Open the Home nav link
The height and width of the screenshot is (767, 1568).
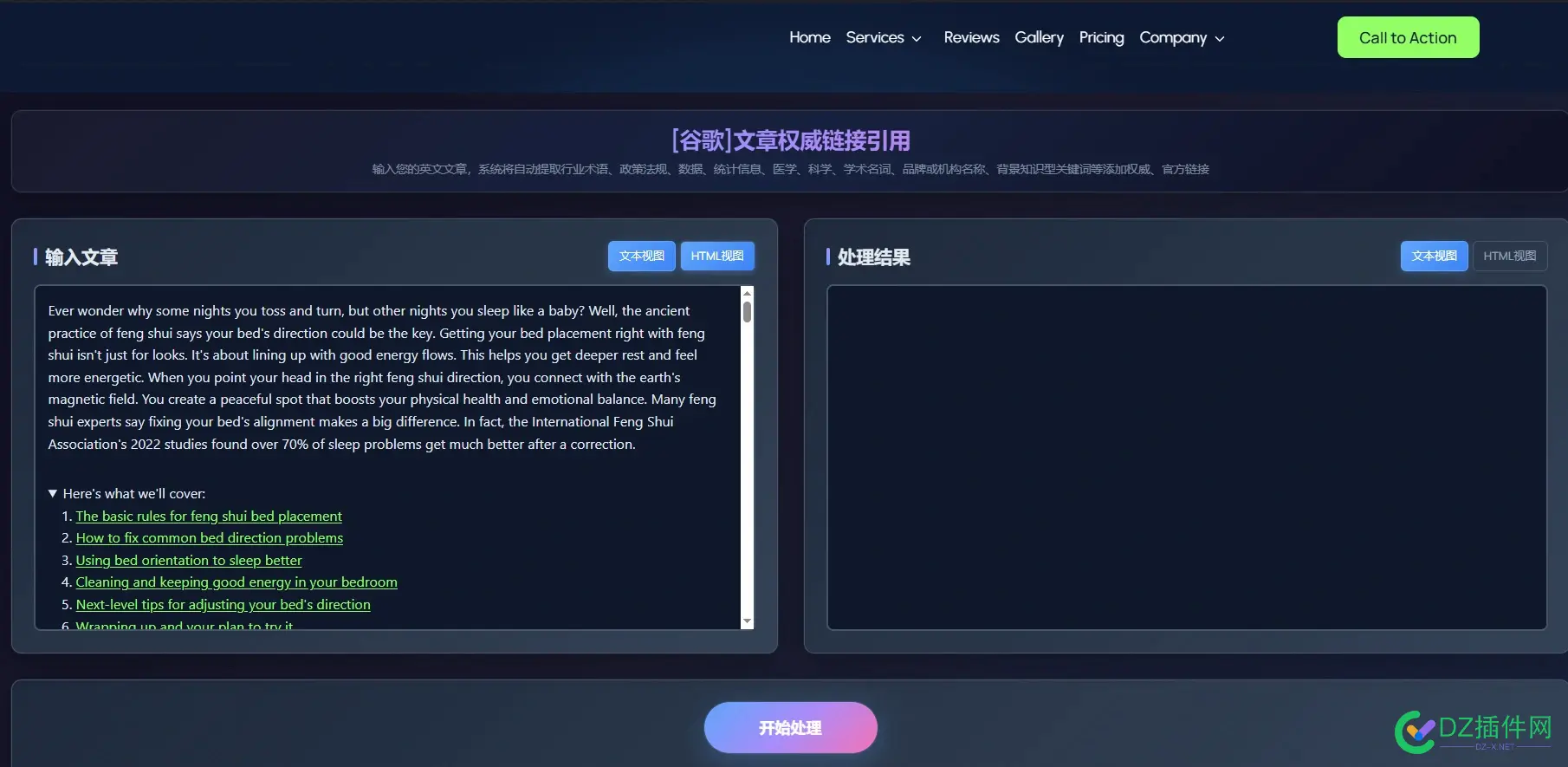coord(809,37)
